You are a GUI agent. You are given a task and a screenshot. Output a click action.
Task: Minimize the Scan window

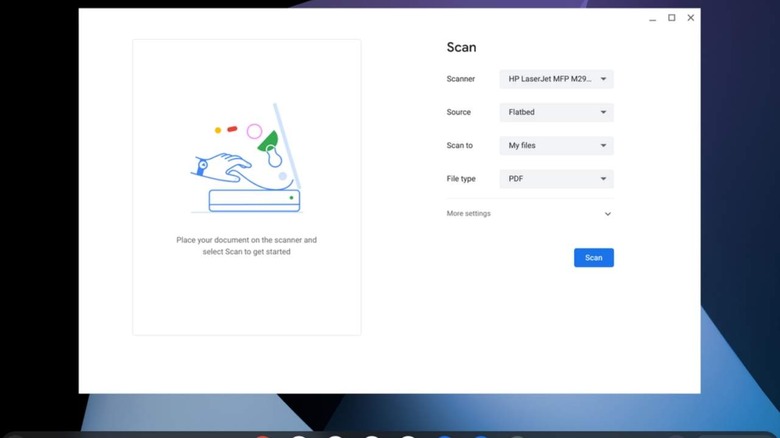tap(653, 18)
